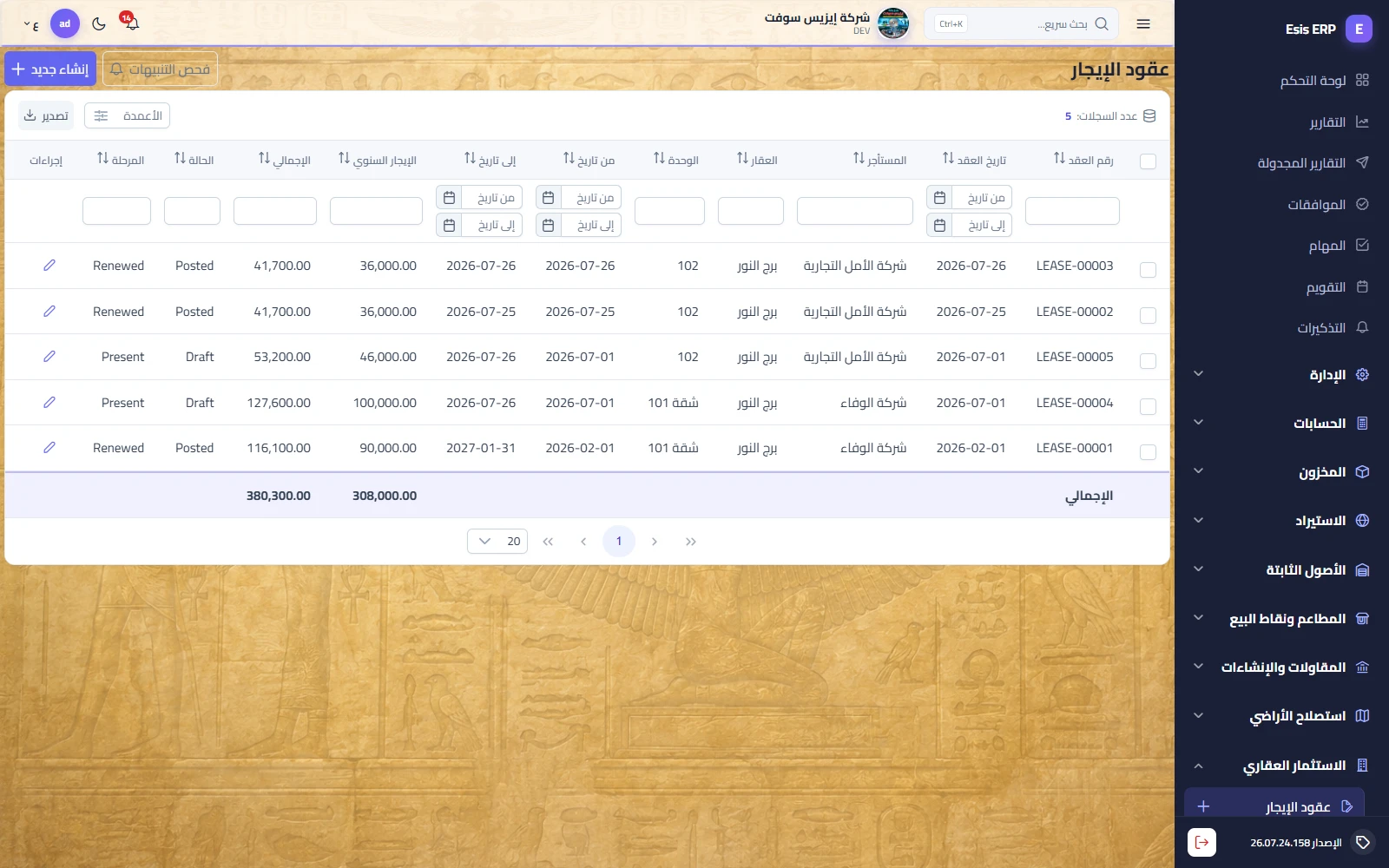
Task: Click plus icon beside عقود الإيجار
Action: tap(1203, 806)
